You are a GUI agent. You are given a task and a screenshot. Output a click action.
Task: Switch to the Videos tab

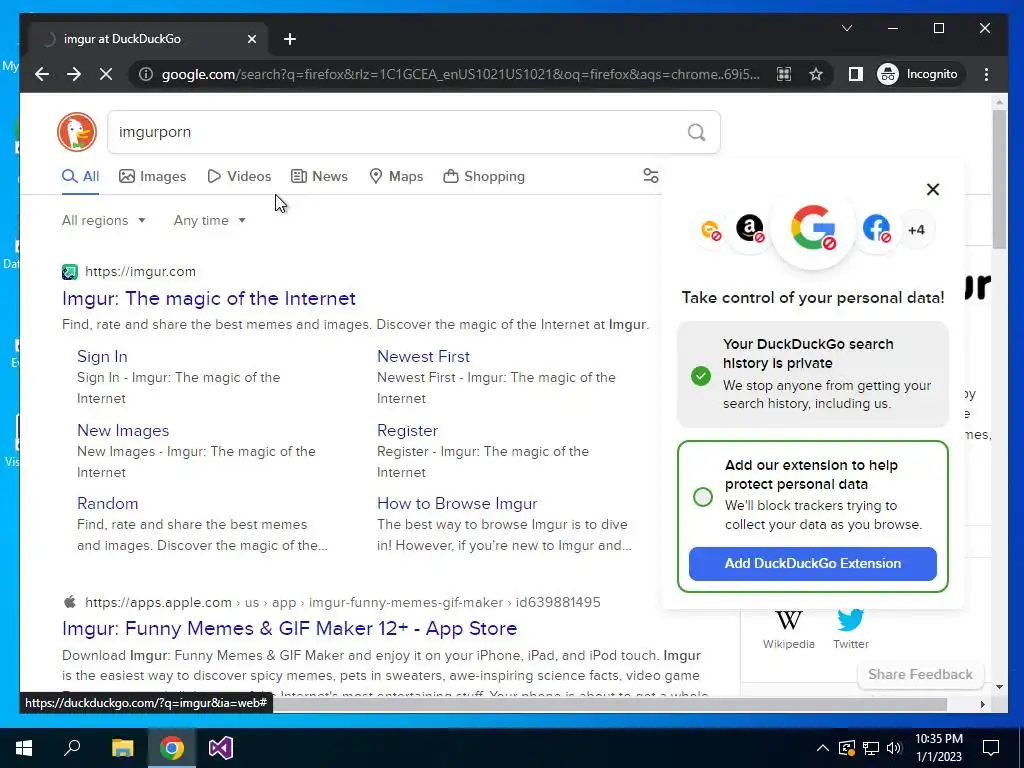[239, 176]
